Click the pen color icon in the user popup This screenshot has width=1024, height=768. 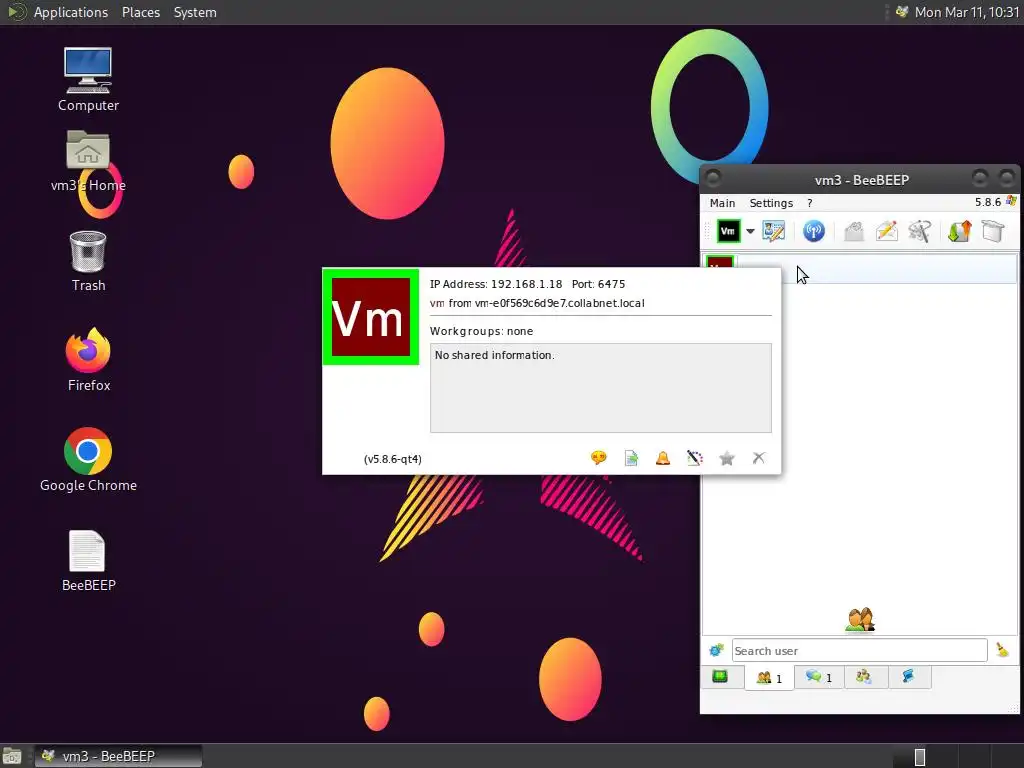695,458
